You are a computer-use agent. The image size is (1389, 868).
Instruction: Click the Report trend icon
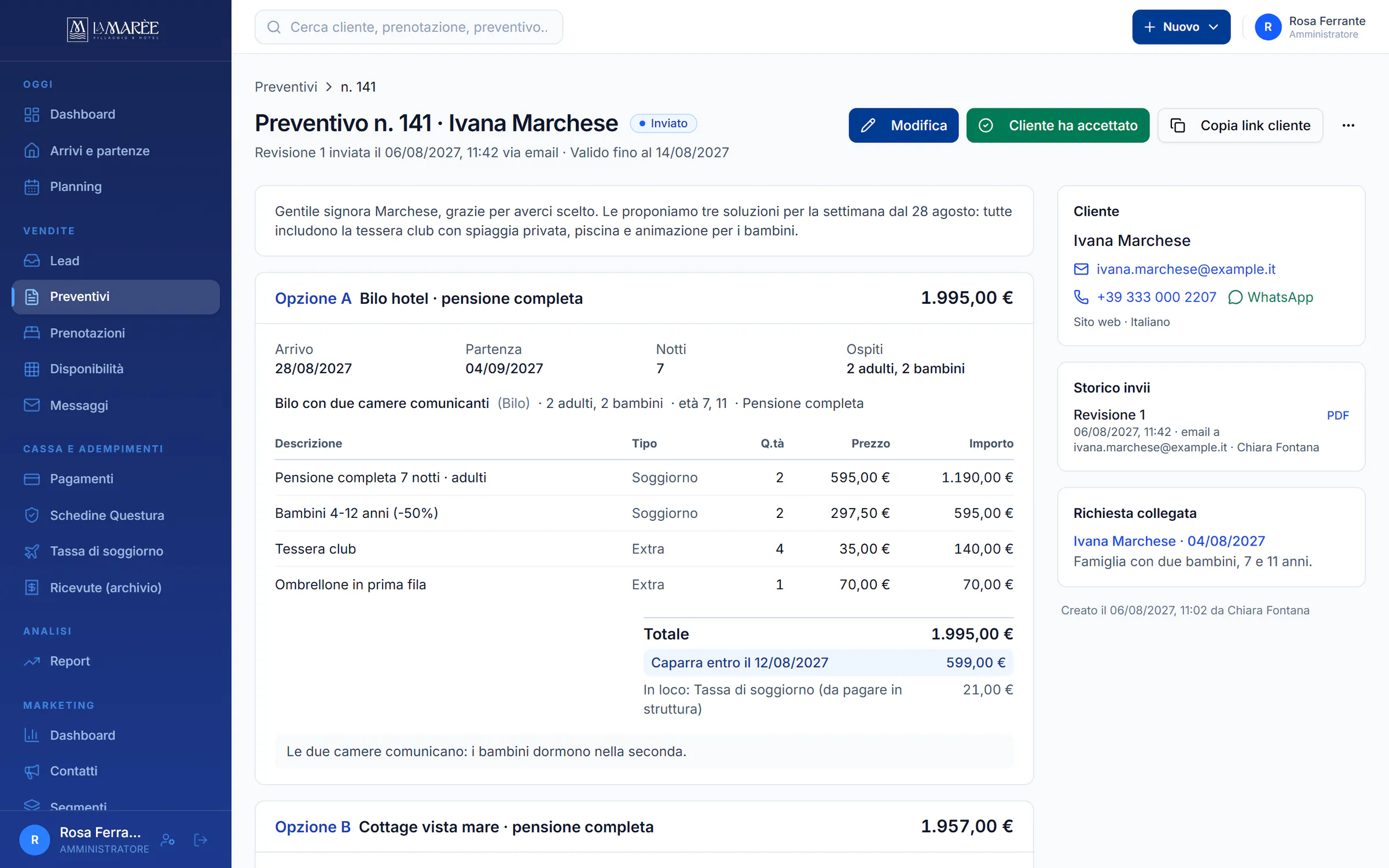click(32, 661)
